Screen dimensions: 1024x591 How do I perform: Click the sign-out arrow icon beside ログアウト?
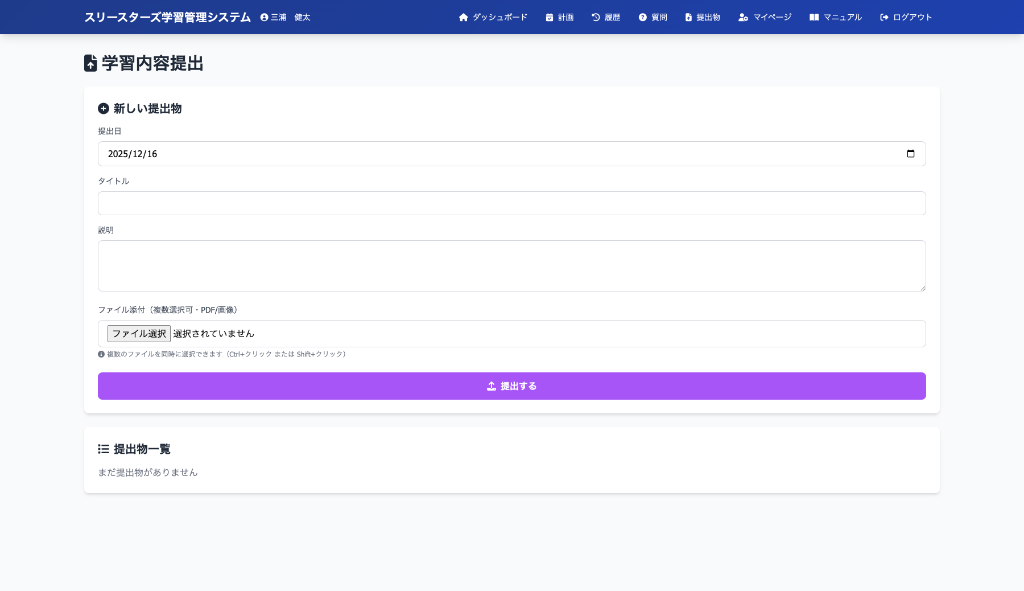coord(884,17)
